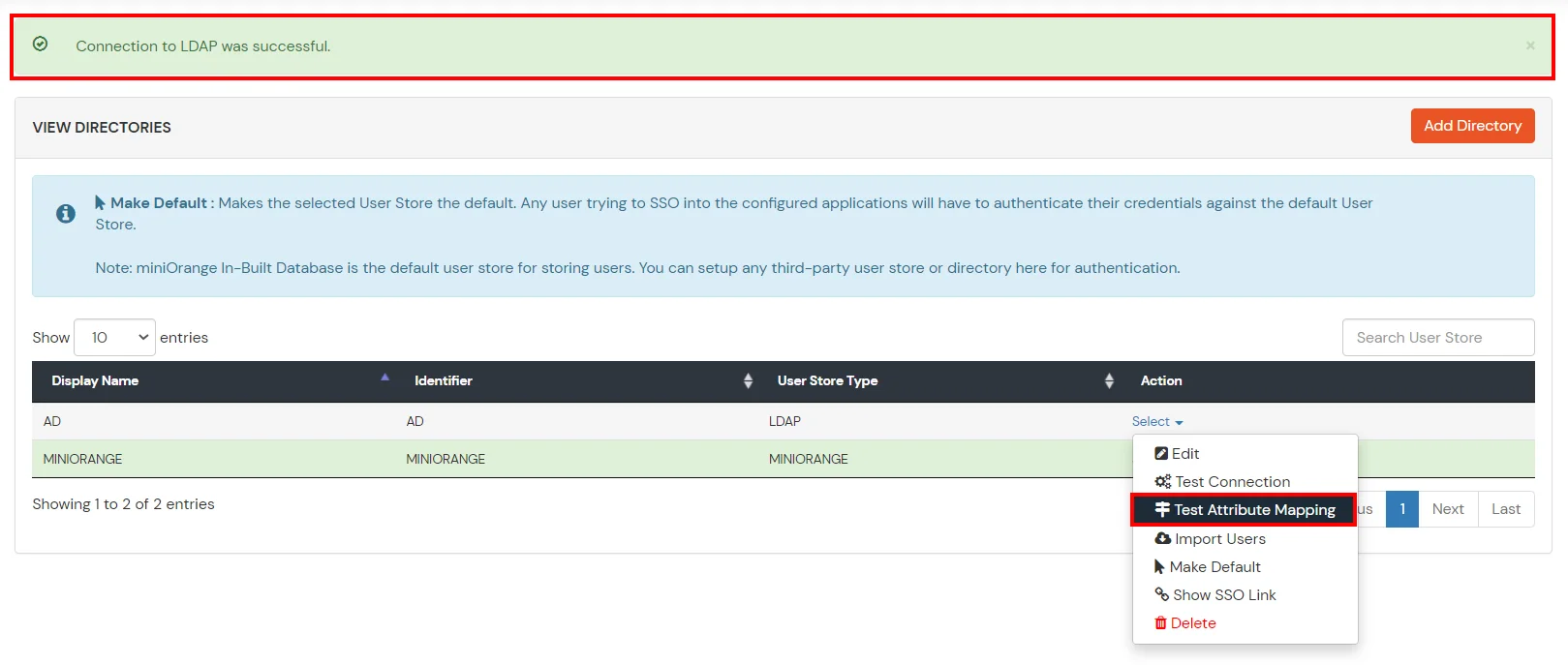The image size is (1568, 665).
Task: Click the cursor icon beside the Make Default note
Action: (100, 202)
